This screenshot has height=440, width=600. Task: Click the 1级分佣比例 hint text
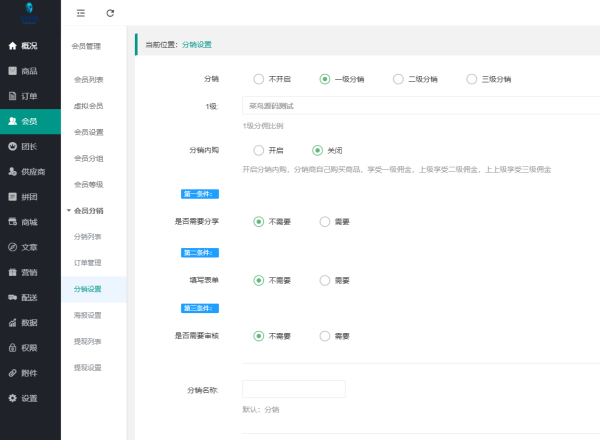pyautogui.click(x=263, y=126)
